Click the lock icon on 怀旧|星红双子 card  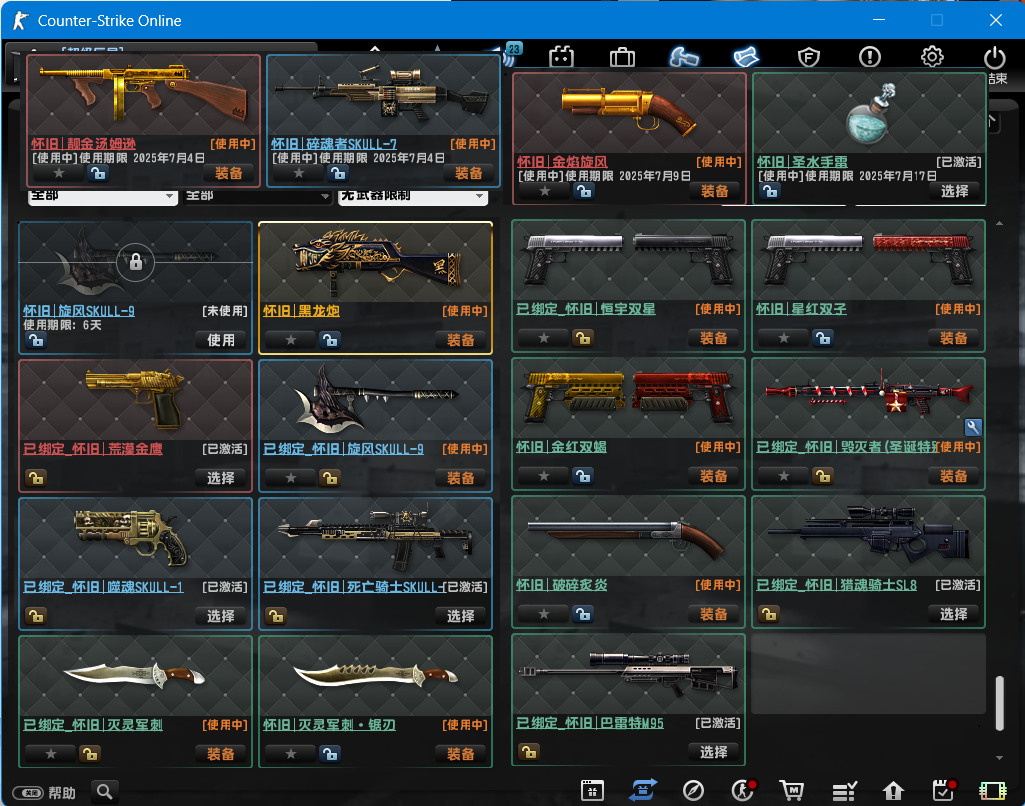(823, 338)
